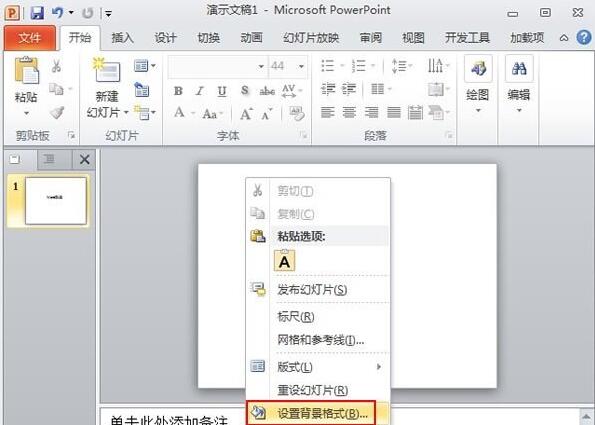
Task: Open the 加载项 tab
Action: pyautogui.click(x=527, y=38)
